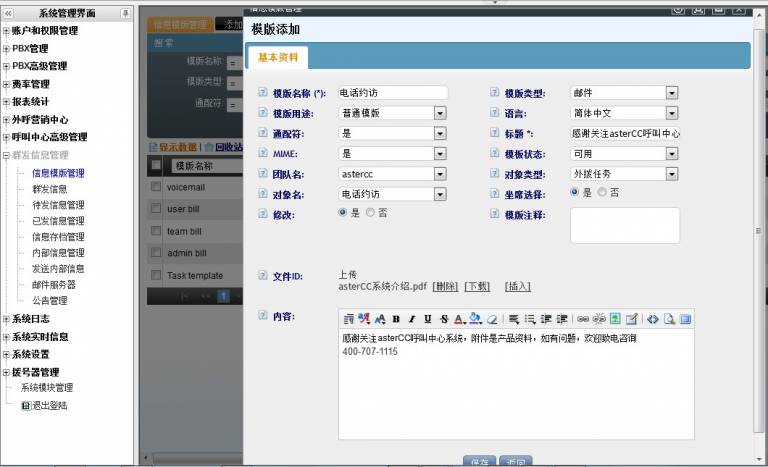Toggle bold formatting in the content editor
This screenshot has height=467, width=768.
pyautogui.click(x=396, y=319)
